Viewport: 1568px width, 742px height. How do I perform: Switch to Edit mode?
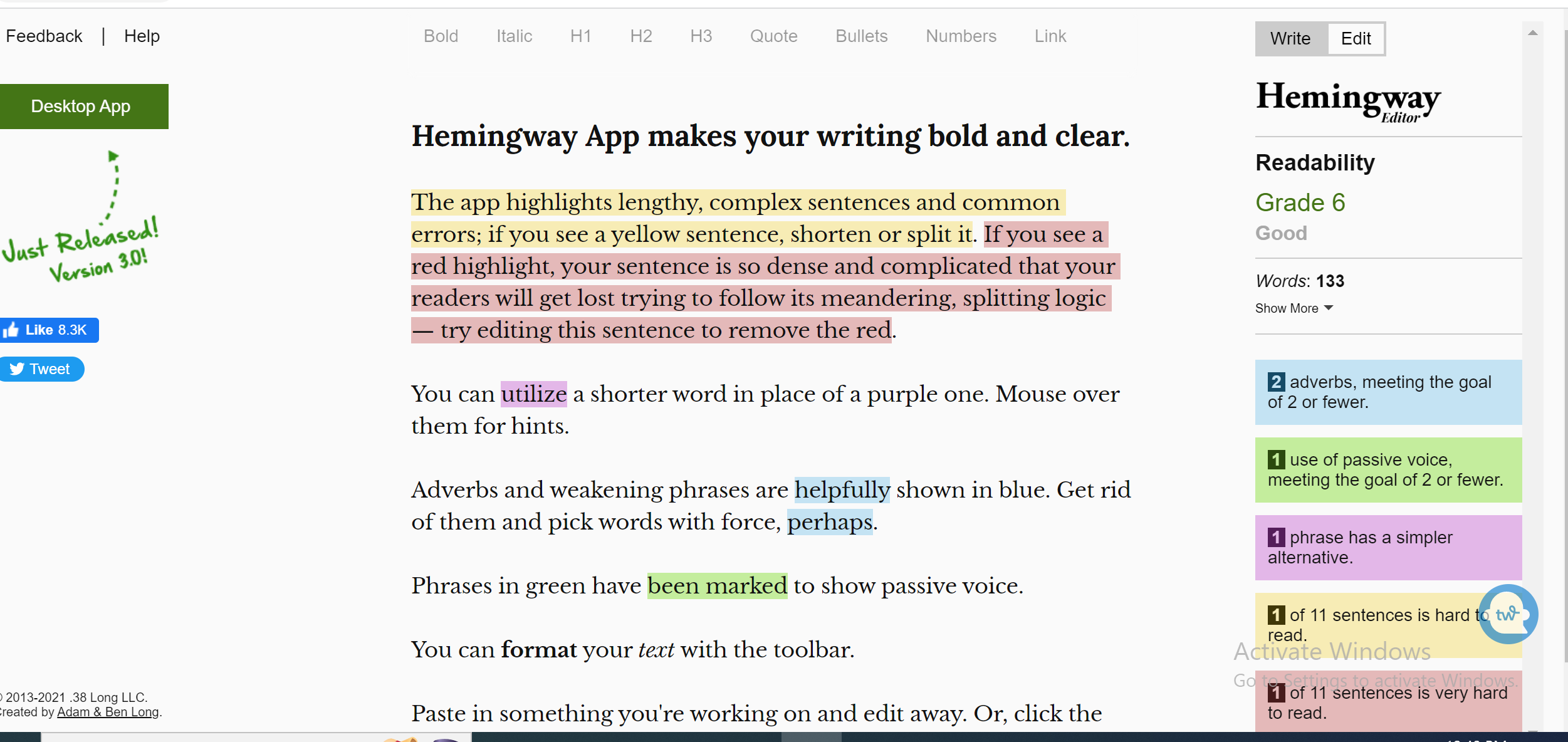click(1356, 39)
